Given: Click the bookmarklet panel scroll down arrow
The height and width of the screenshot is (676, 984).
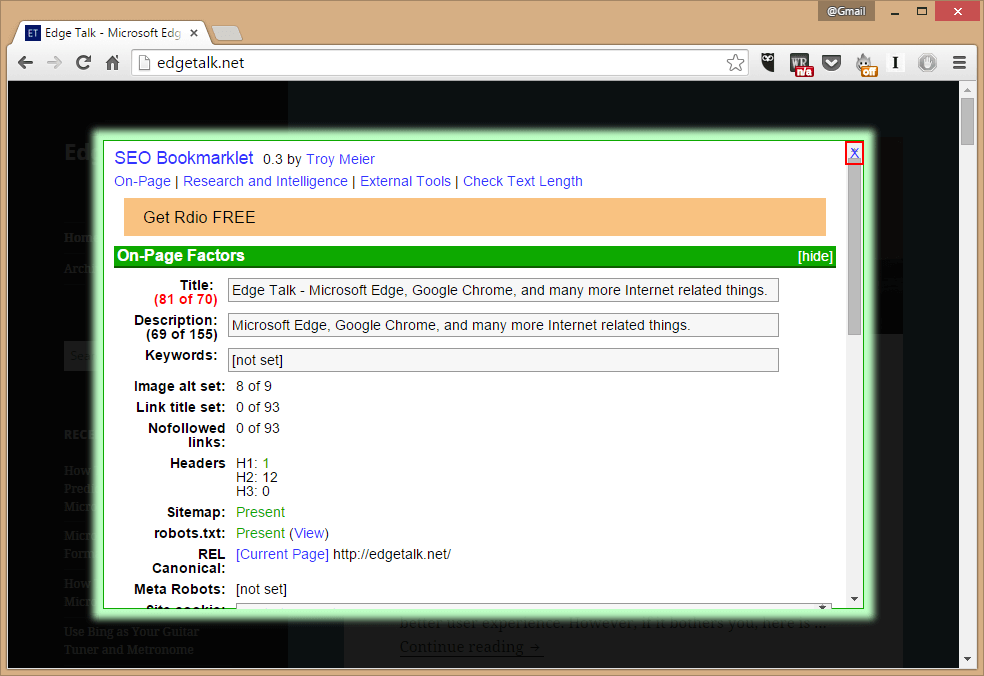Looking at the screenshot, I should (x=854, y=599).
